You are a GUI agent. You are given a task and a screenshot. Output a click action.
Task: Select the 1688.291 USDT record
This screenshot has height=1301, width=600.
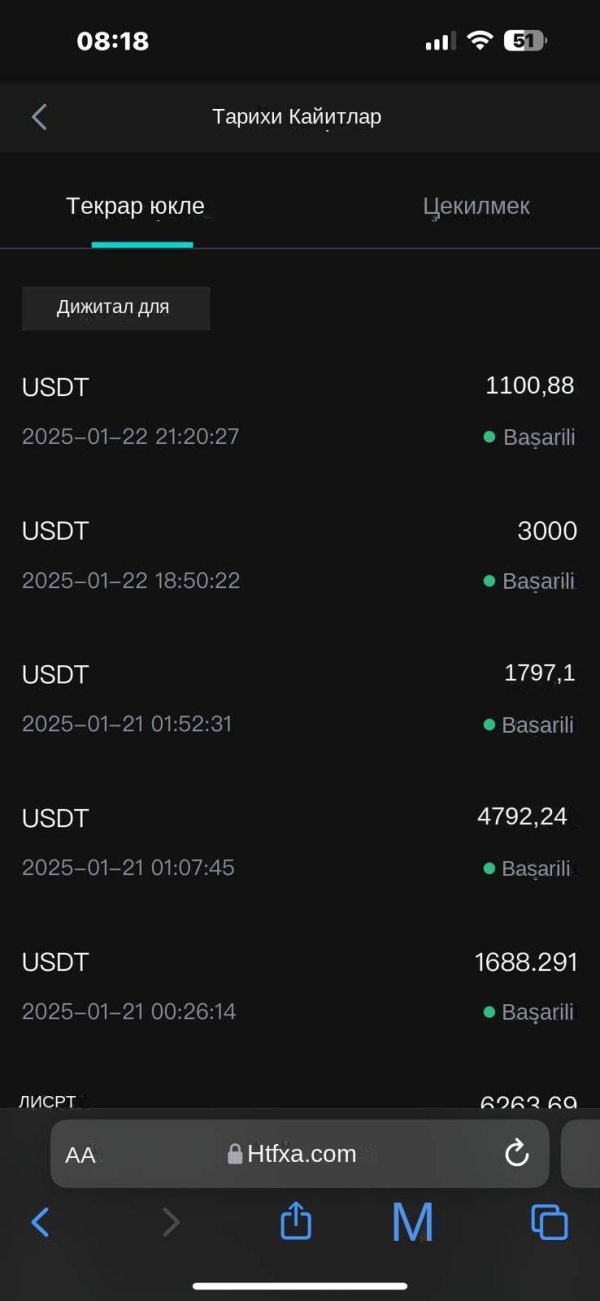(x=299, y=986)
